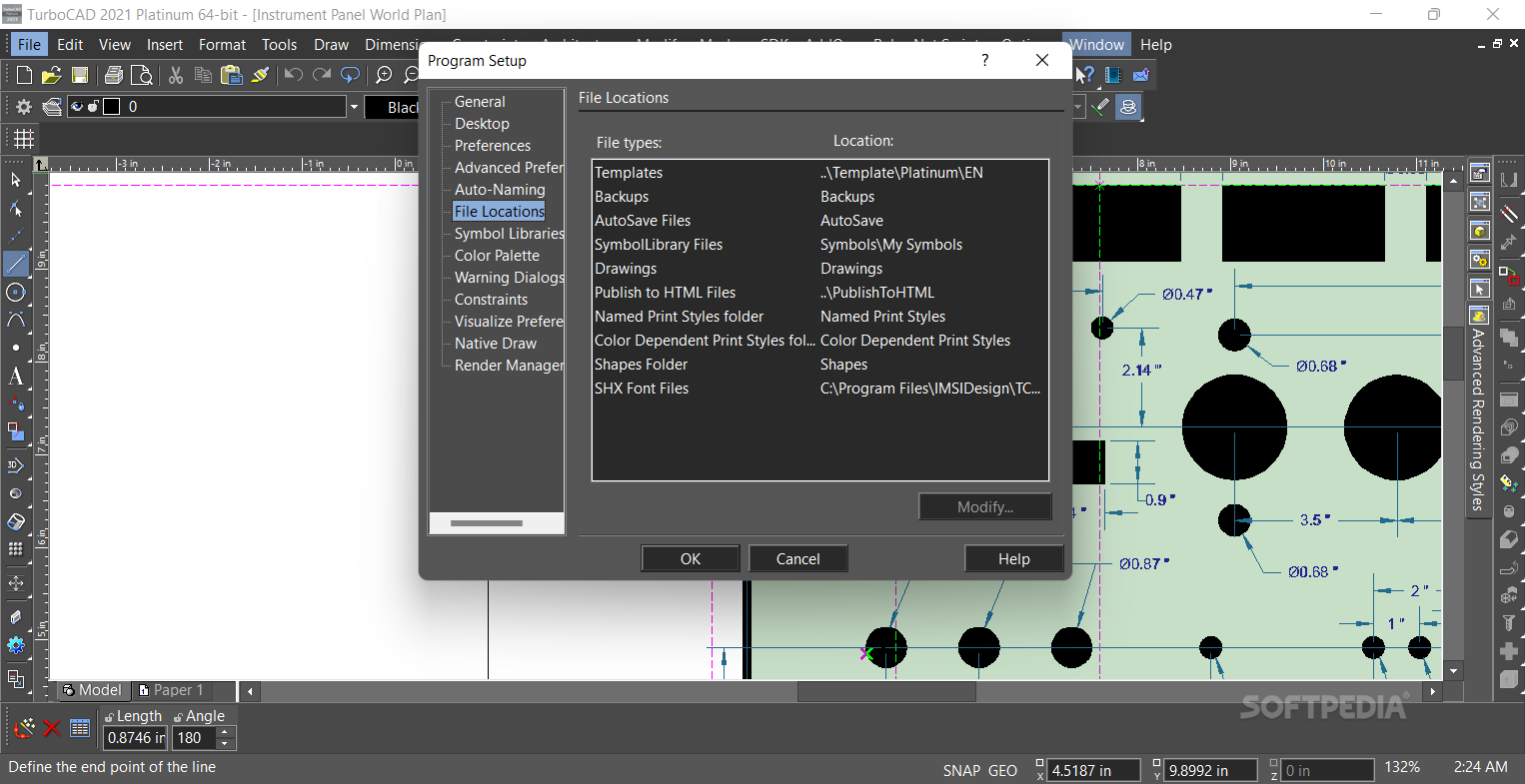Open the Layers manager stack icon
1525x784 pixels.
pos(52,107)
